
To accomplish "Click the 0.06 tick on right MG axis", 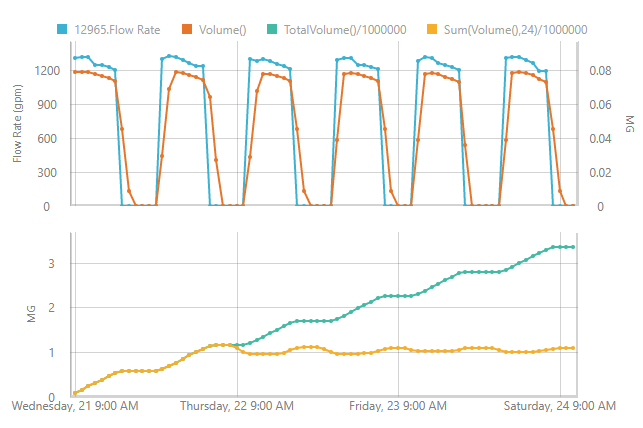I will click(600, 105).
